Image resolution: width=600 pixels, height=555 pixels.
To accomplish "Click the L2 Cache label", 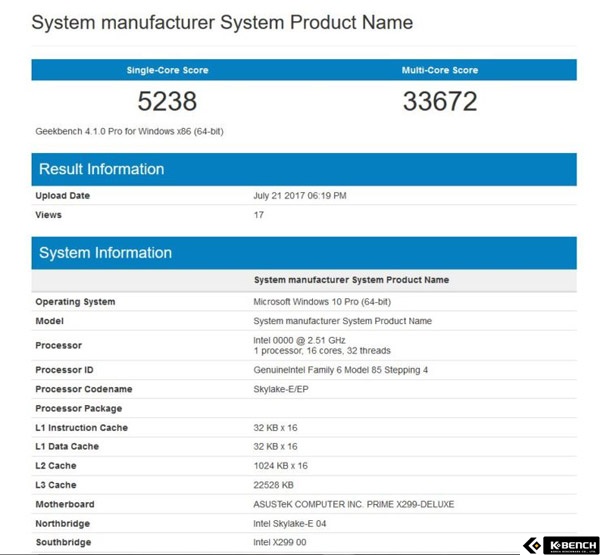I will click(x=56, y=465).
